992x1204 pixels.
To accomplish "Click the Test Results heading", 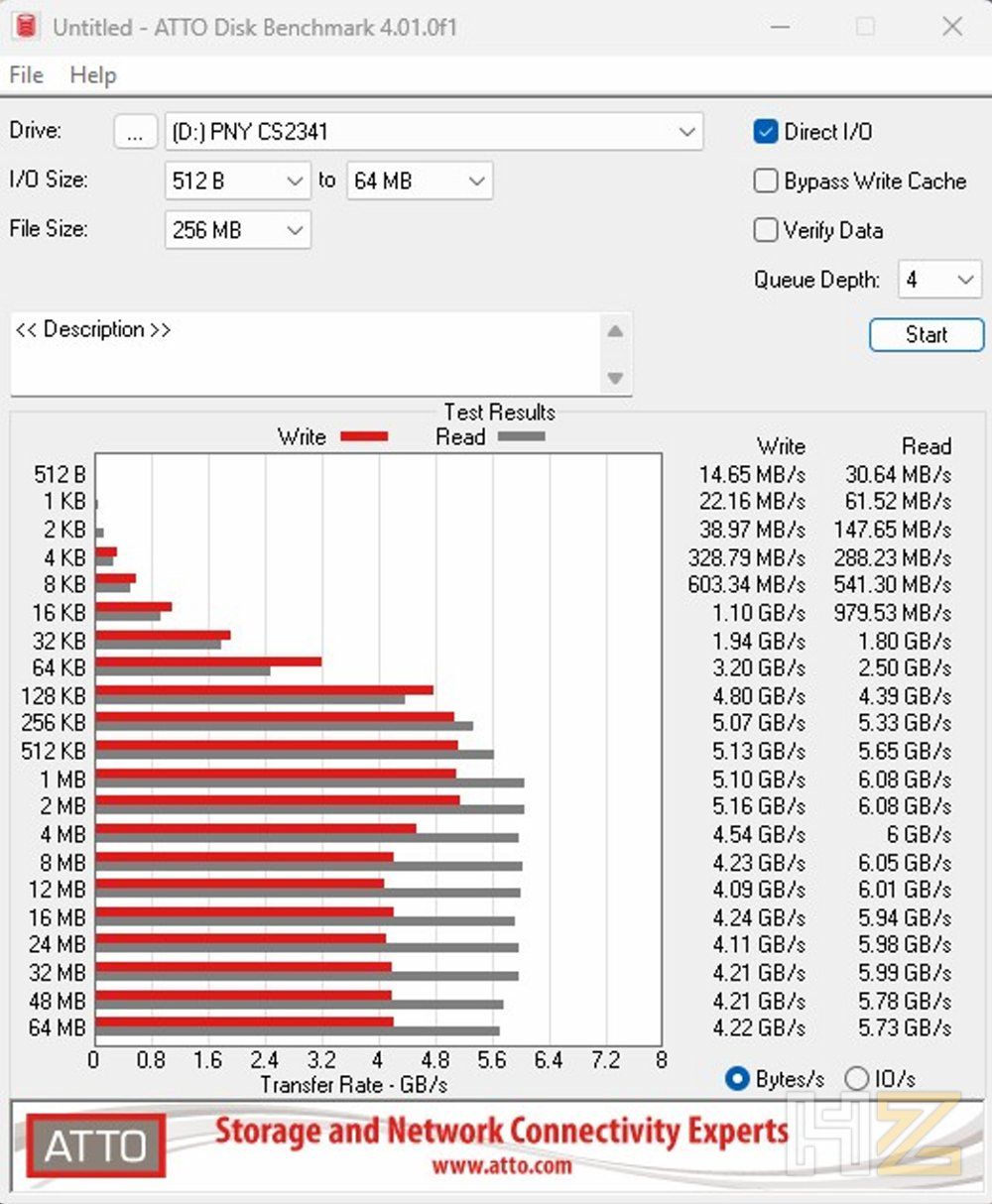I will click(499, 412).
